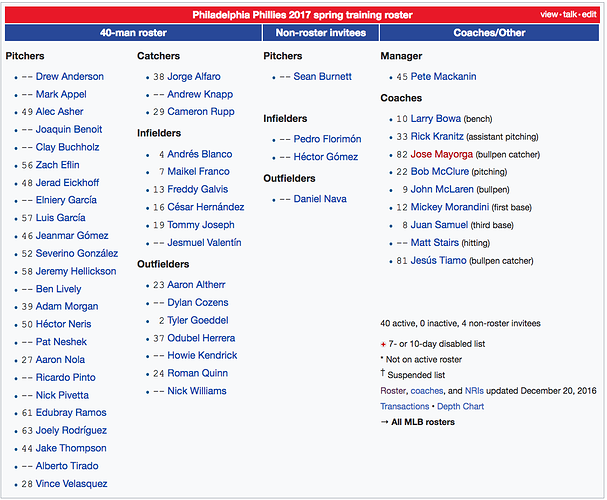Open the Transactions link
Image resolution: width=607 pixels, height=500 pixels.
coord(405,407)
